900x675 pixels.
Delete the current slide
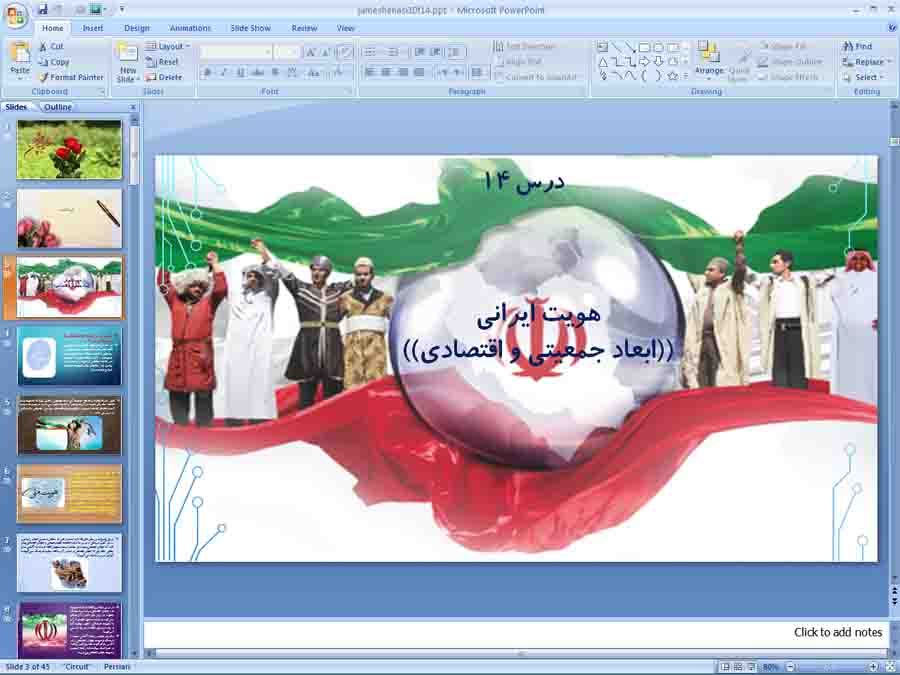[164, 77]
